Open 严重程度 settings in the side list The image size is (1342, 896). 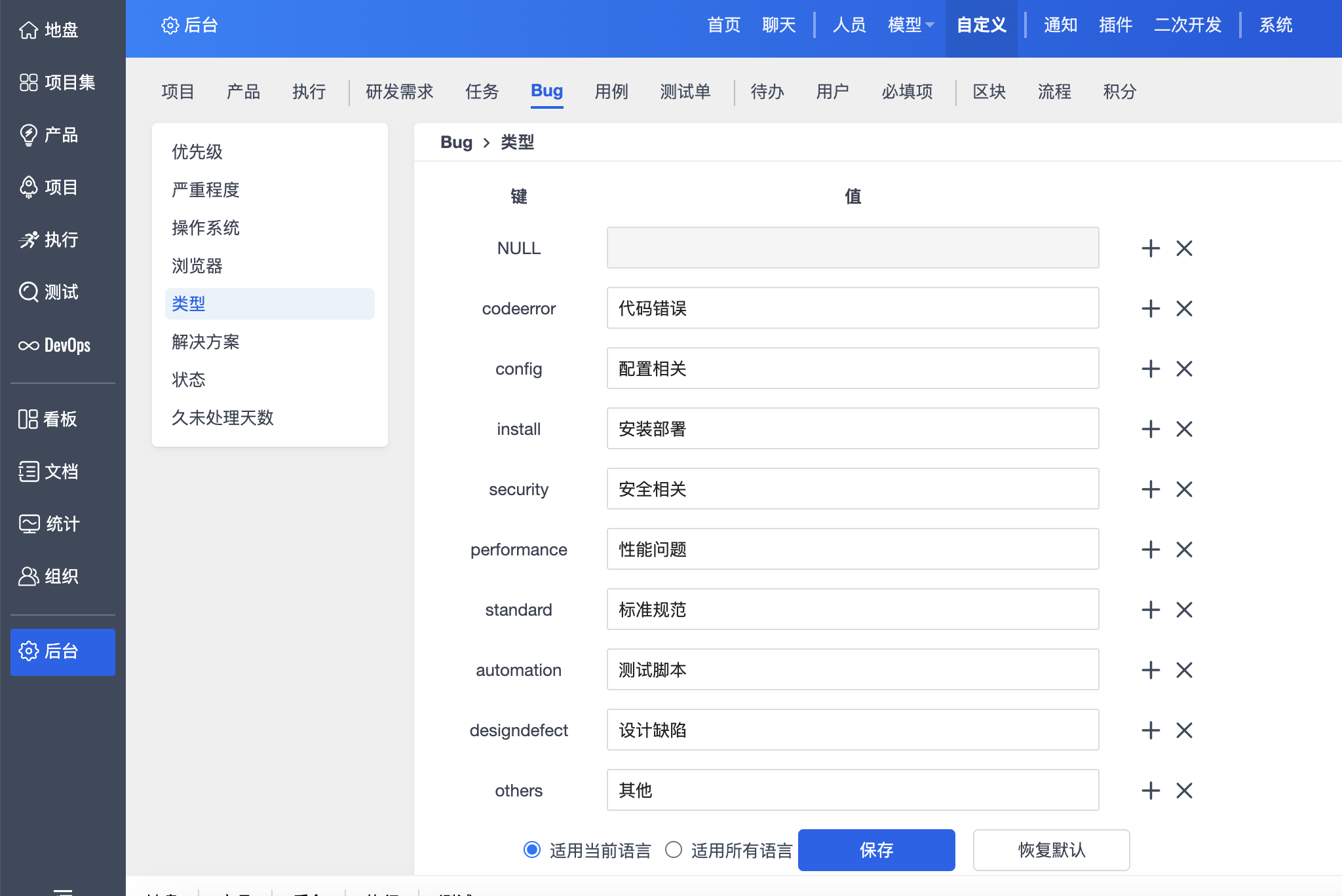pos(270,190)
